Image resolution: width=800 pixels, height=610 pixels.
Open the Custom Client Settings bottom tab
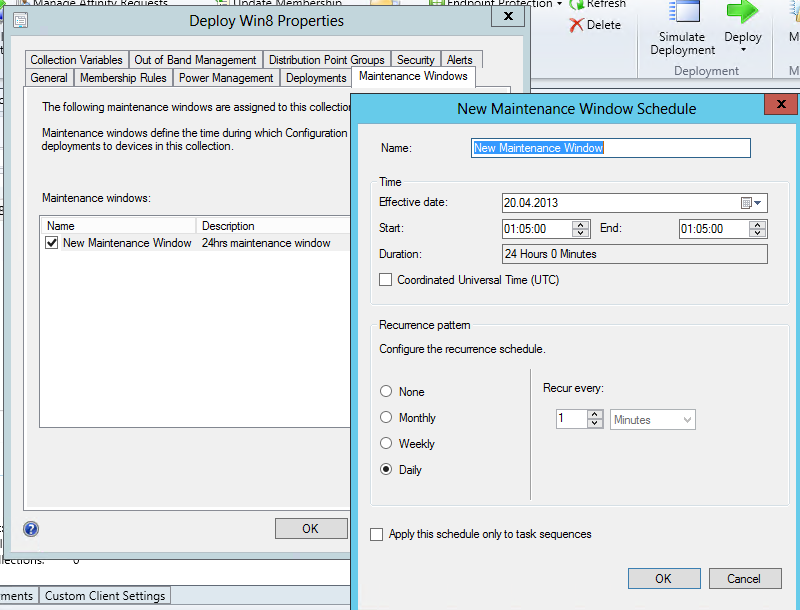pos(105,596)
